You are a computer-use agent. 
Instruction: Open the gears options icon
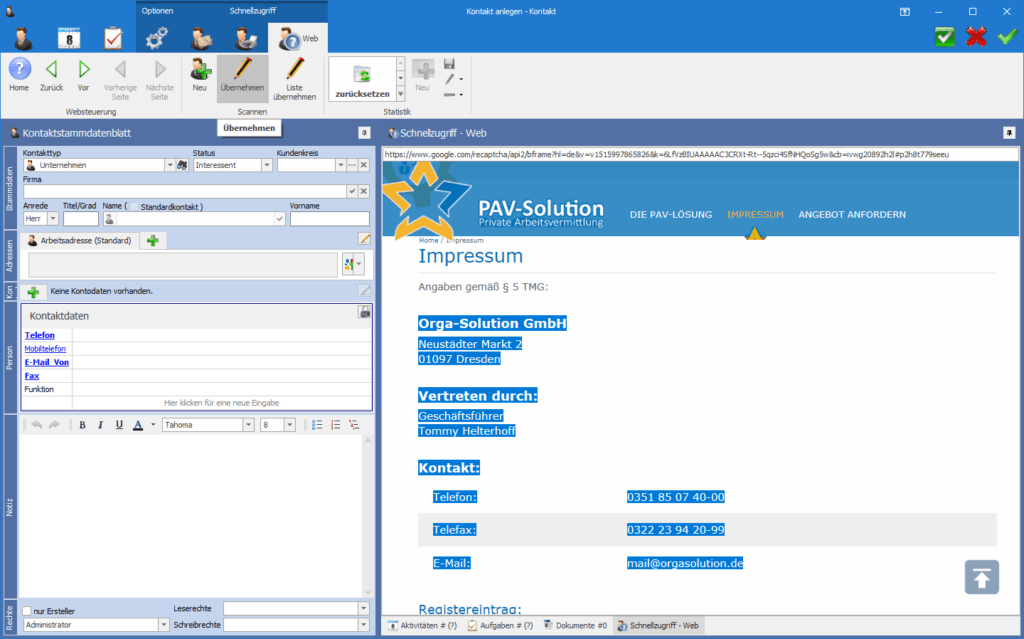click(x=157, y=39)
